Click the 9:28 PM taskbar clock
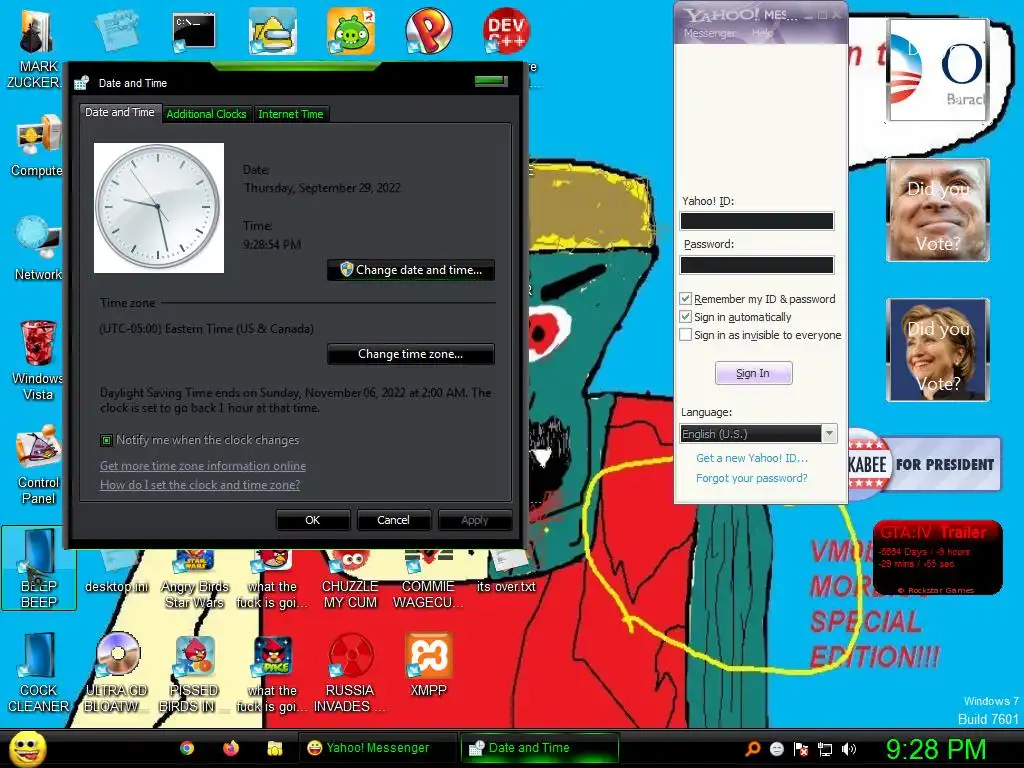Viewport: 1024px width, 768px height. point(935,749)
